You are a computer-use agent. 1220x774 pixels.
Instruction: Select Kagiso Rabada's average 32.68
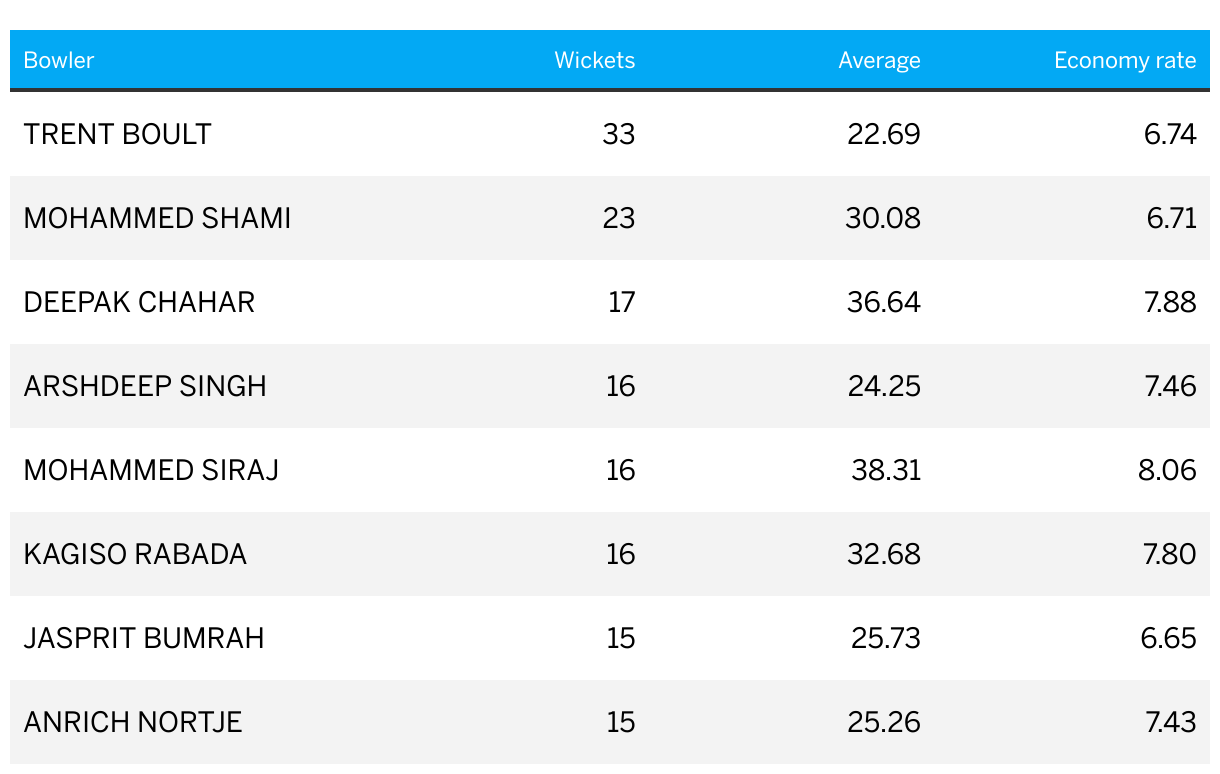(884, 554)
